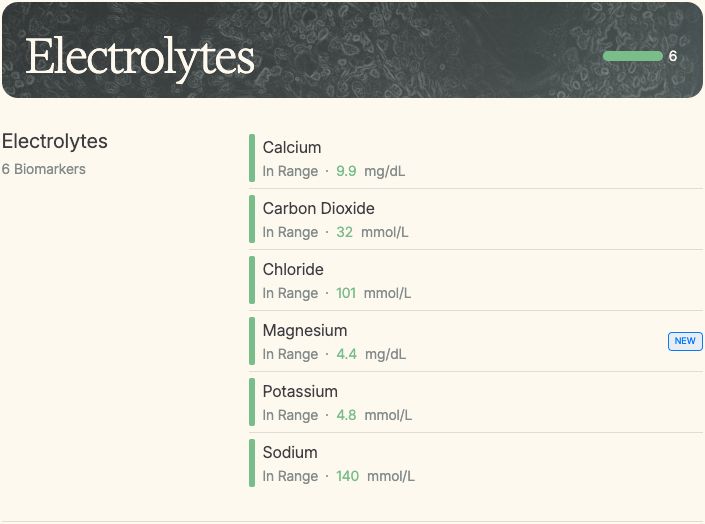Click the '6 Biomarkers' subtitle text
705x524 pixels.
coord(44,169)
